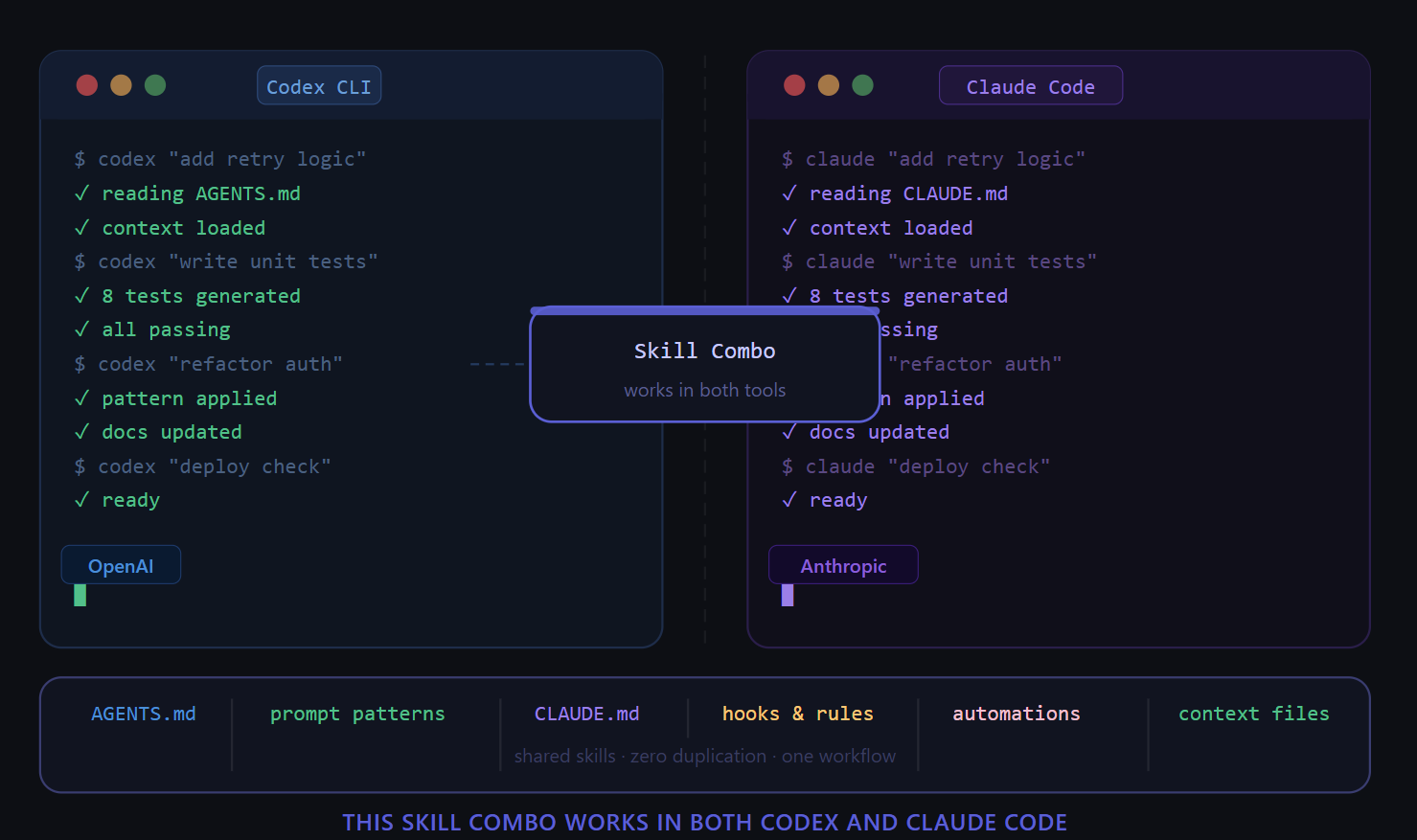The width and height of the screenshot is (1417, 840).
Task: Select CLAUDE.md in the bottom bar
Action: 586,714
